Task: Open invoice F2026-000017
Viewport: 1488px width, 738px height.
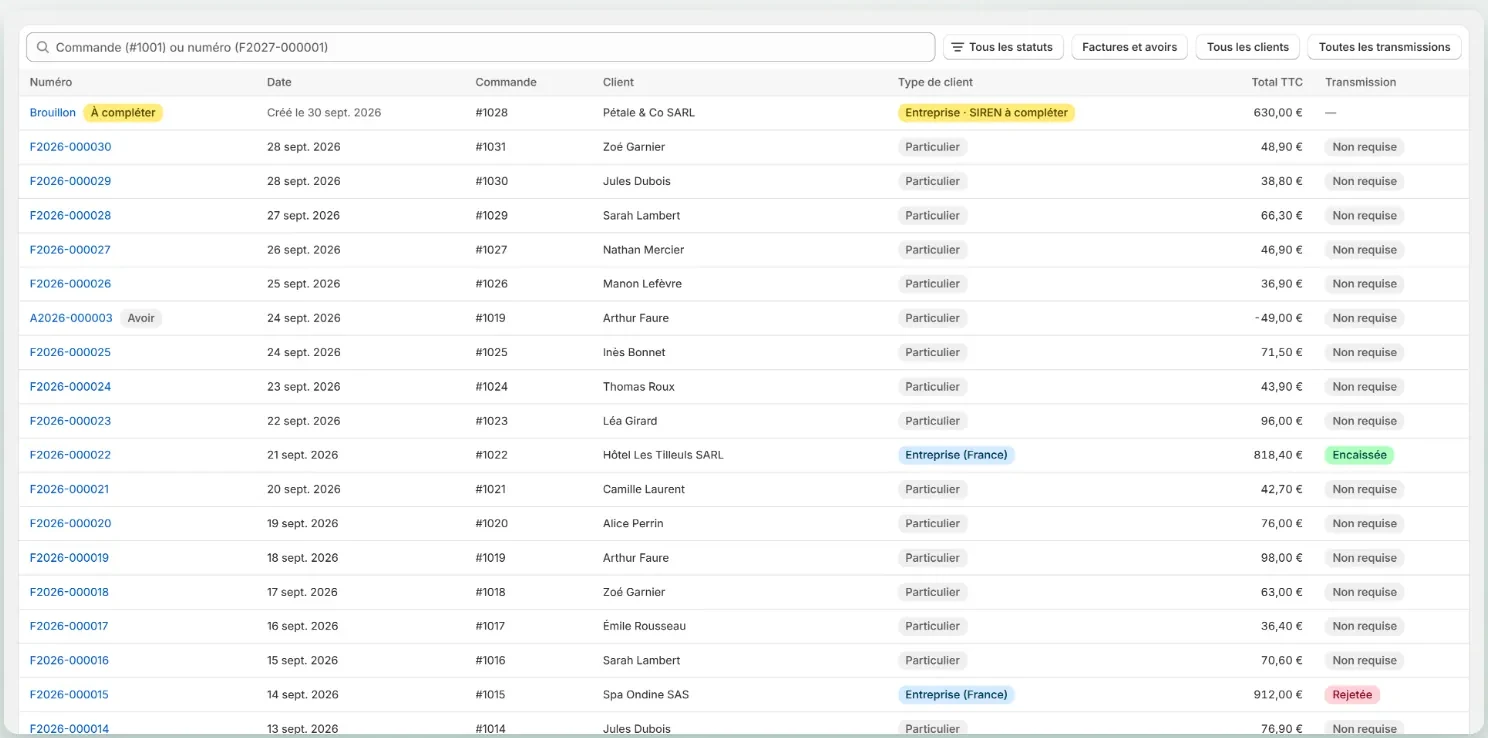Action: pos(69,626)
